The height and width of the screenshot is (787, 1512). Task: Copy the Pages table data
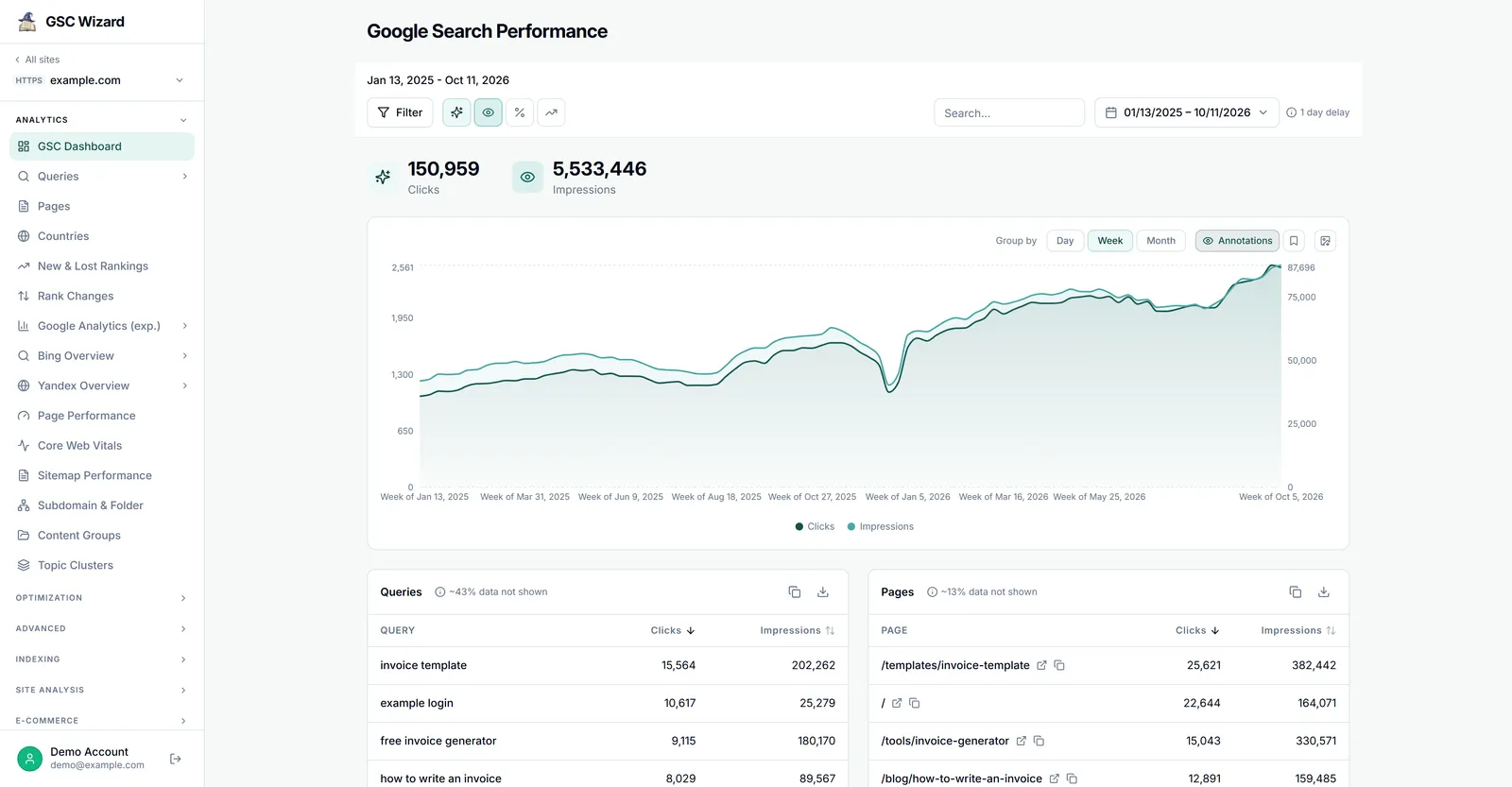coord(1296,592)
